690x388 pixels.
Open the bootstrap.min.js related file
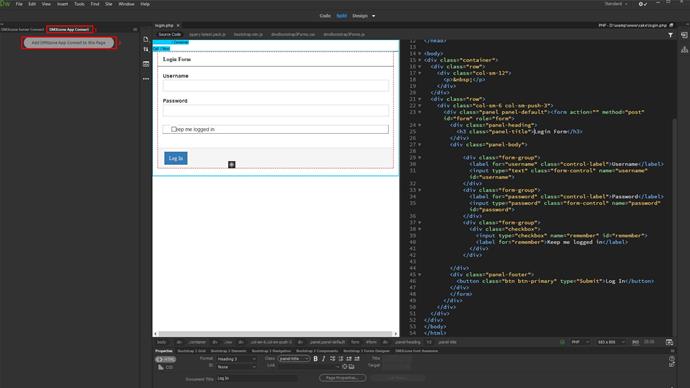[x=248, y=34]
